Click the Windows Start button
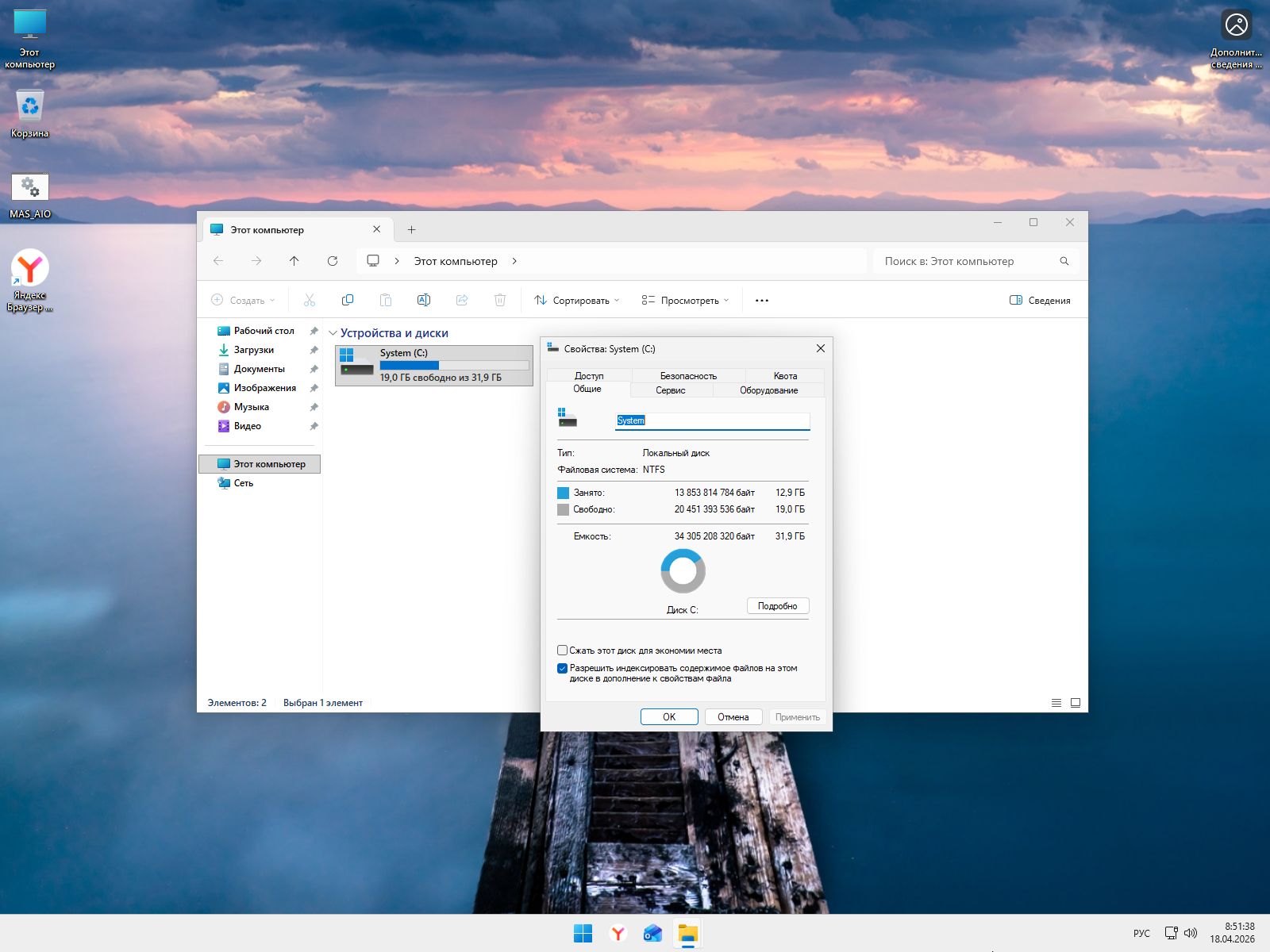The image size is (1270, 952). coord(583,934)
